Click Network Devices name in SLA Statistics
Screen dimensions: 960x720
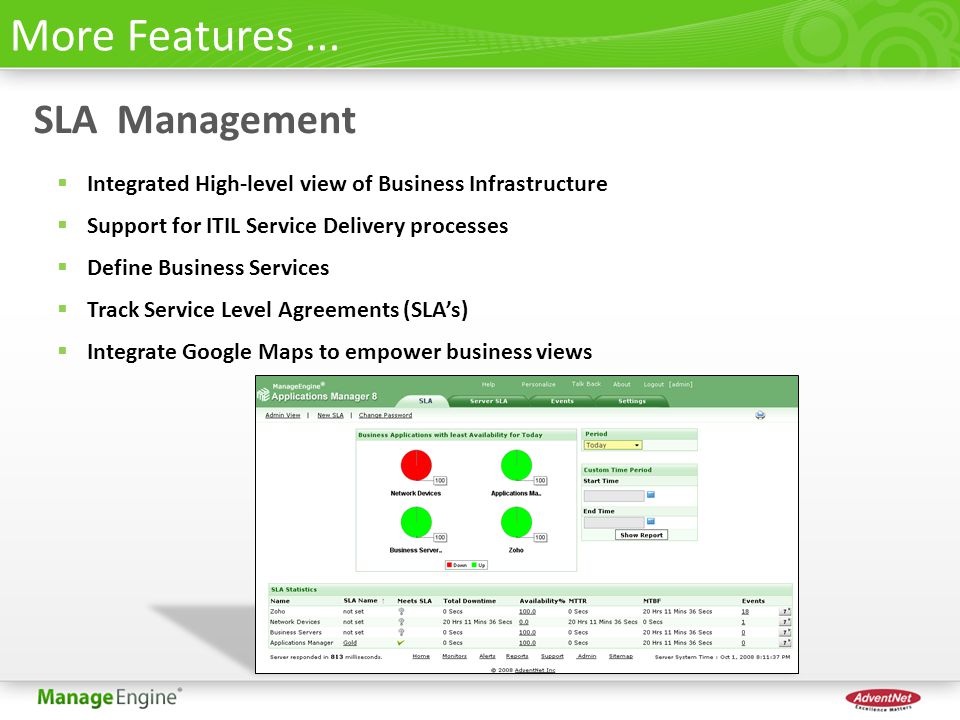[294, 622]
